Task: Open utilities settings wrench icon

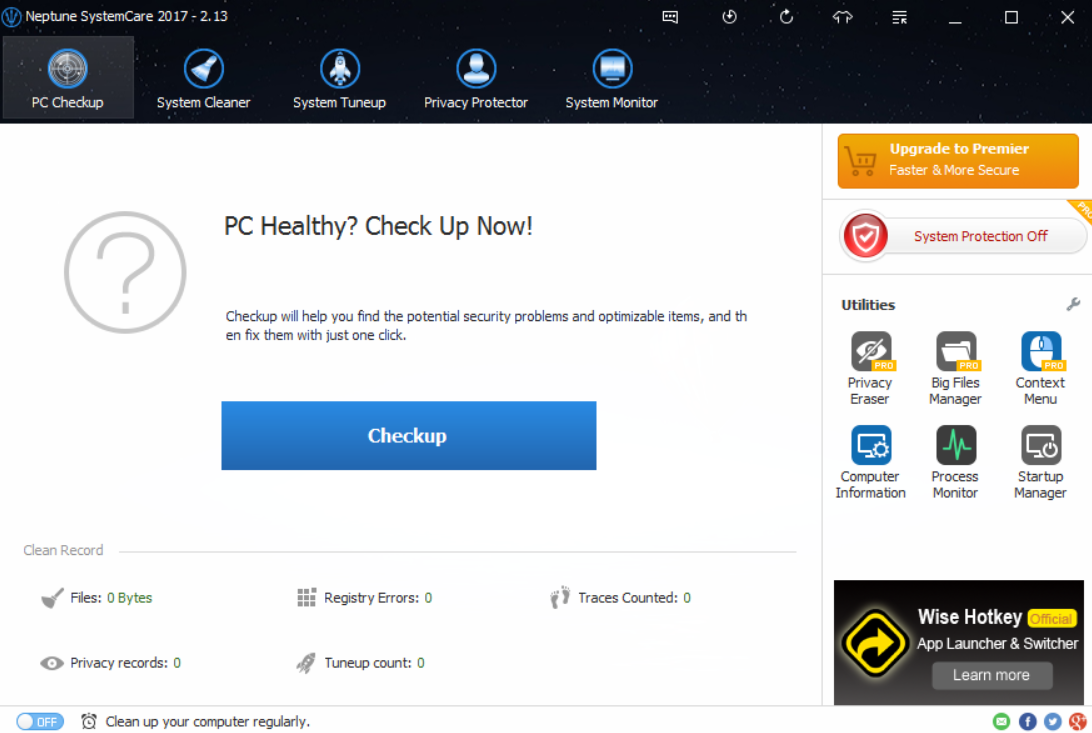Action: pyautogui.click(x=1073, y=304)
